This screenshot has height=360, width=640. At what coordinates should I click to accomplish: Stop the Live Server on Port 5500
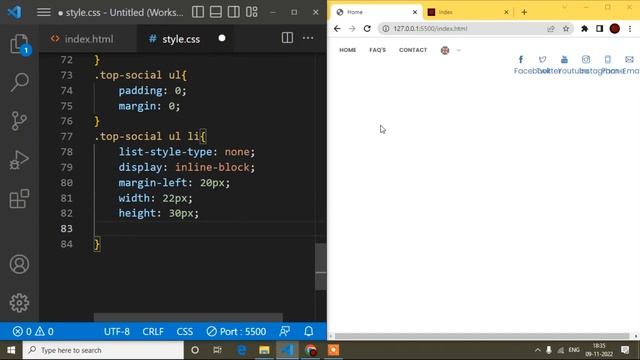tap(236, 331)
